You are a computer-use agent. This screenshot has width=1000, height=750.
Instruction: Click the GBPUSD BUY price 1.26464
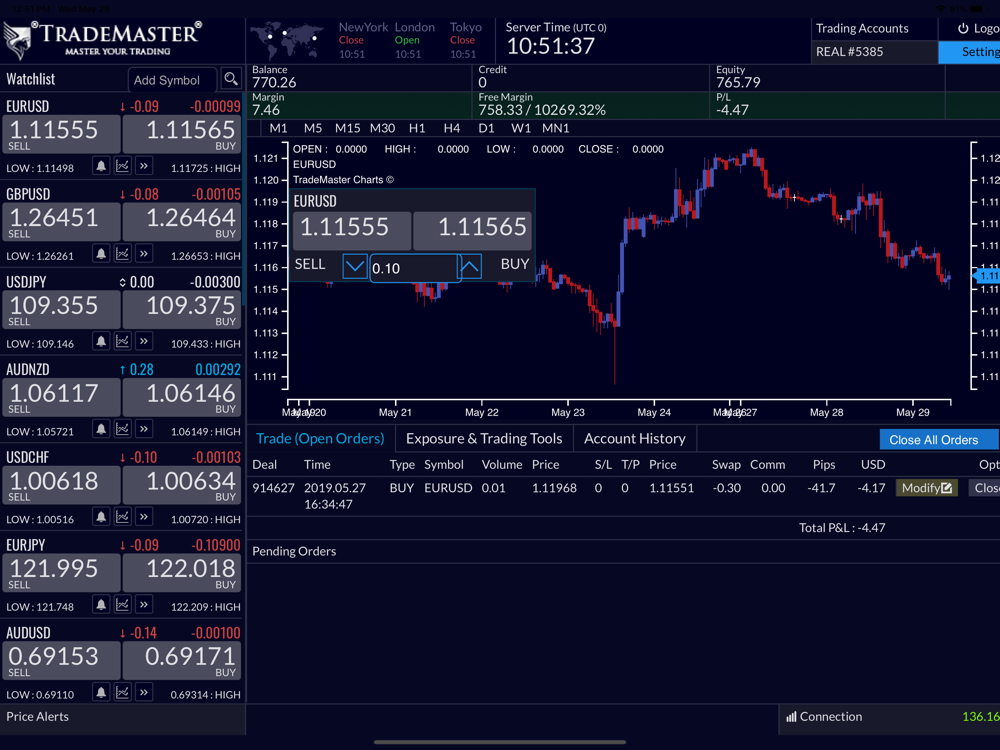(182, 223)
